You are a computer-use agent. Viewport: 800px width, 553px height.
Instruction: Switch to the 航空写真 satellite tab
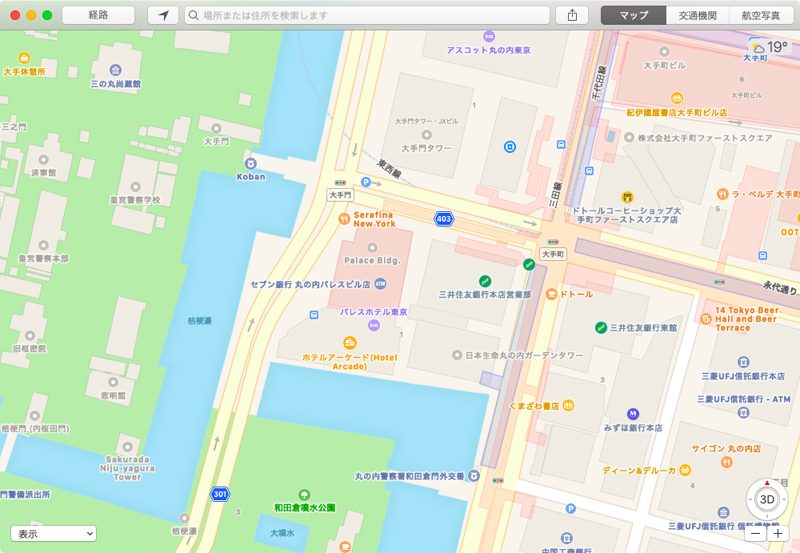(761, 15)
